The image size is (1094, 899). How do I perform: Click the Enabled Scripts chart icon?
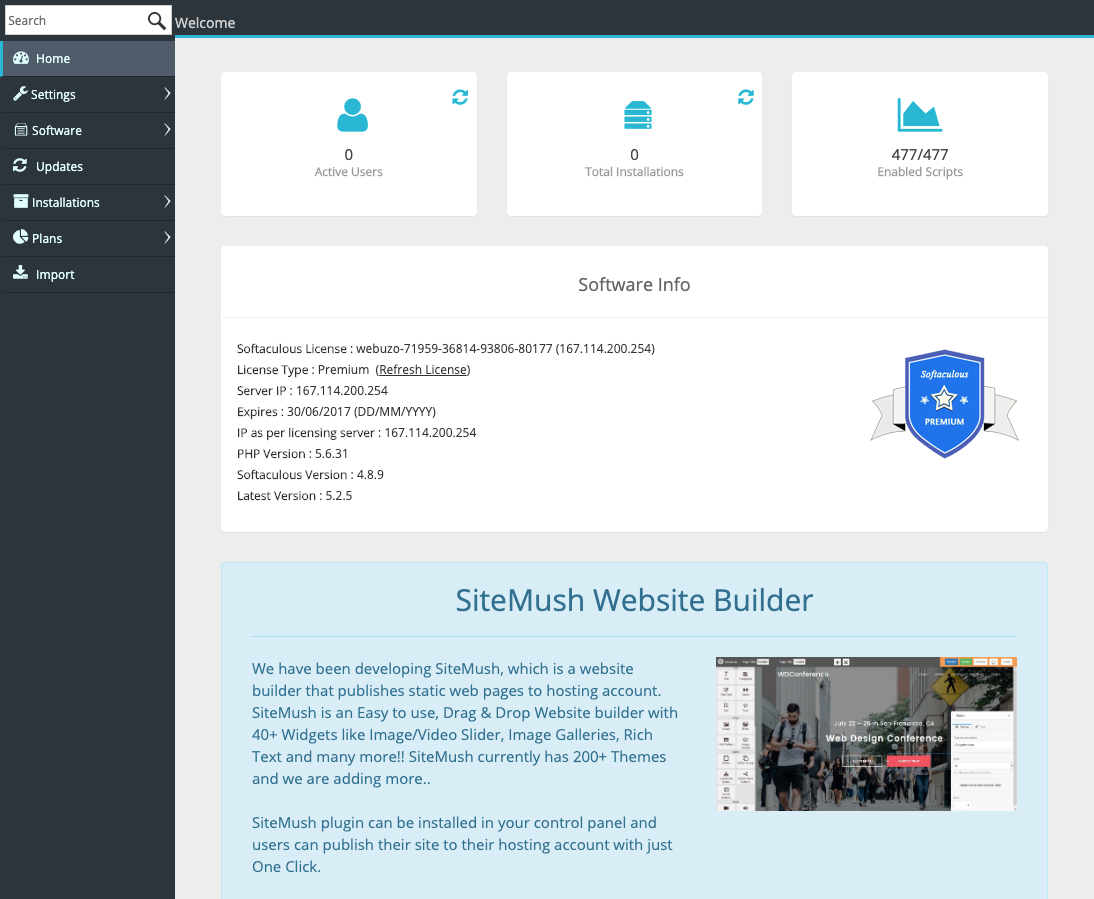(x=919, y=114)
